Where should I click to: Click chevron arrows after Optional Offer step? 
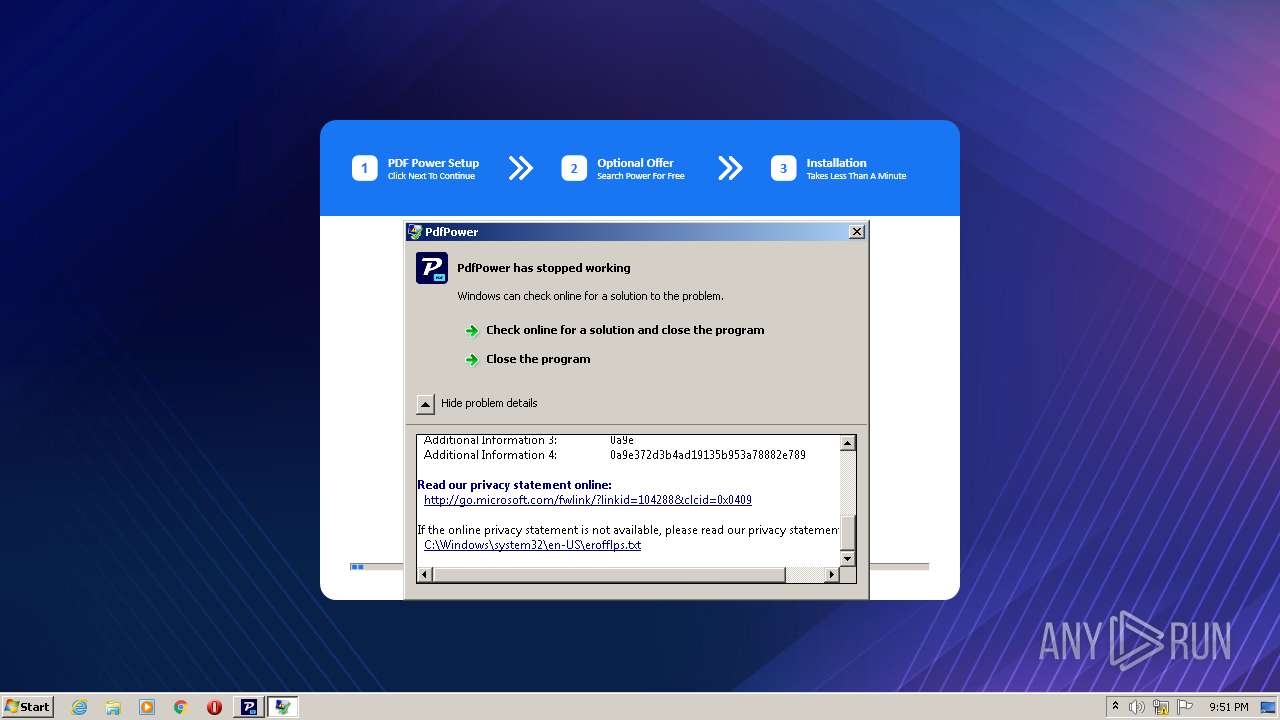coord(730,168)
